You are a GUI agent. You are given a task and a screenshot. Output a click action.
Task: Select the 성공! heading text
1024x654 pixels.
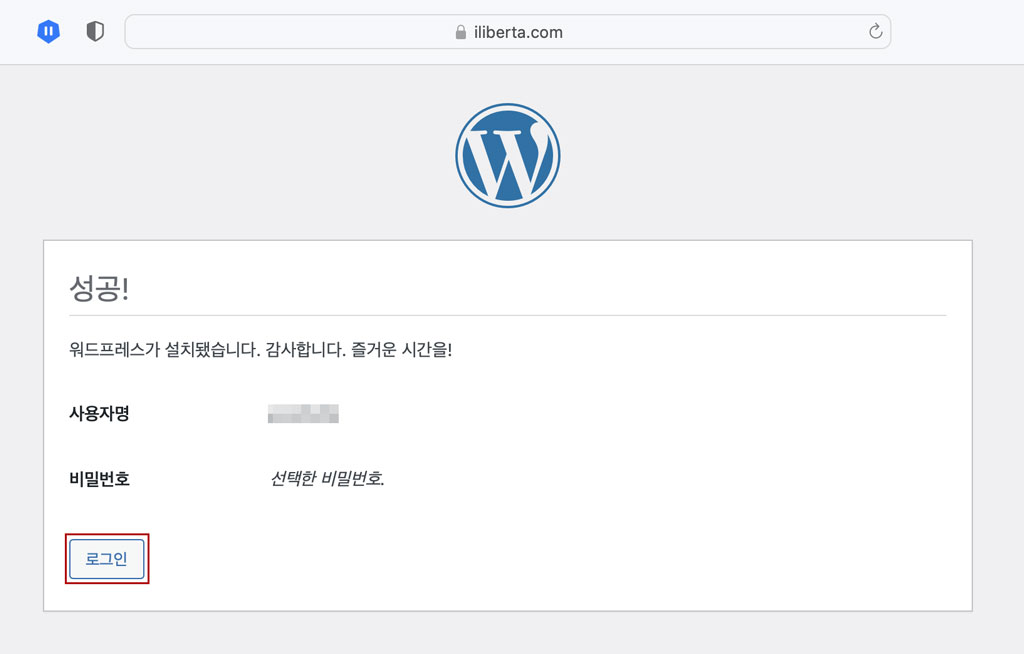coord(99,287)
